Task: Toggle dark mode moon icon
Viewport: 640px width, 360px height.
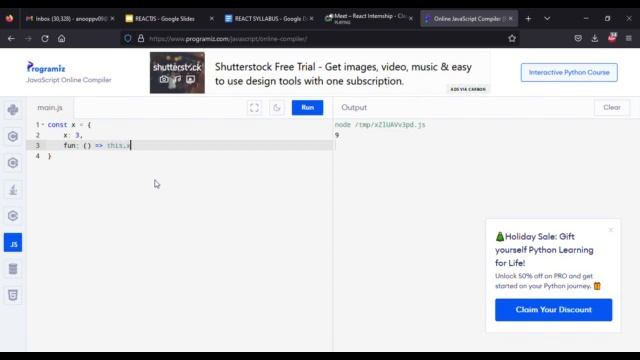Action: [277, 108]
